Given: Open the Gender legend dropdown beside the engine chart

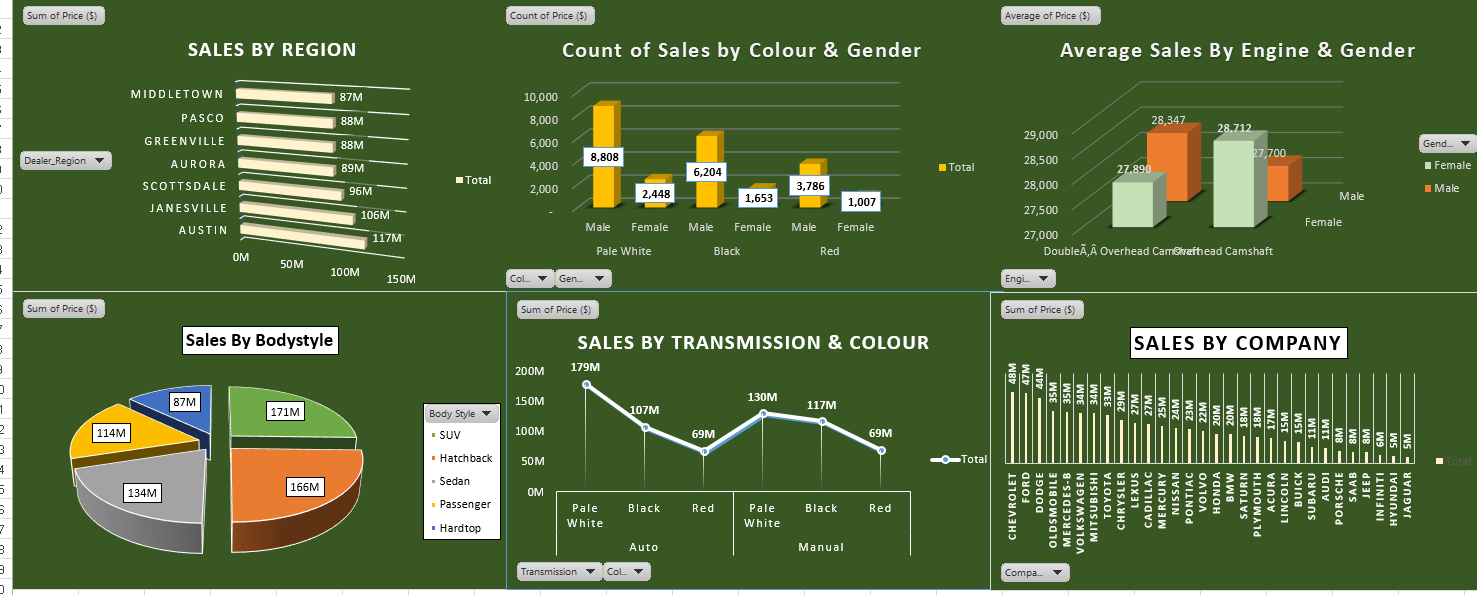Looking at the screenshot, I should click(1446, 144).
